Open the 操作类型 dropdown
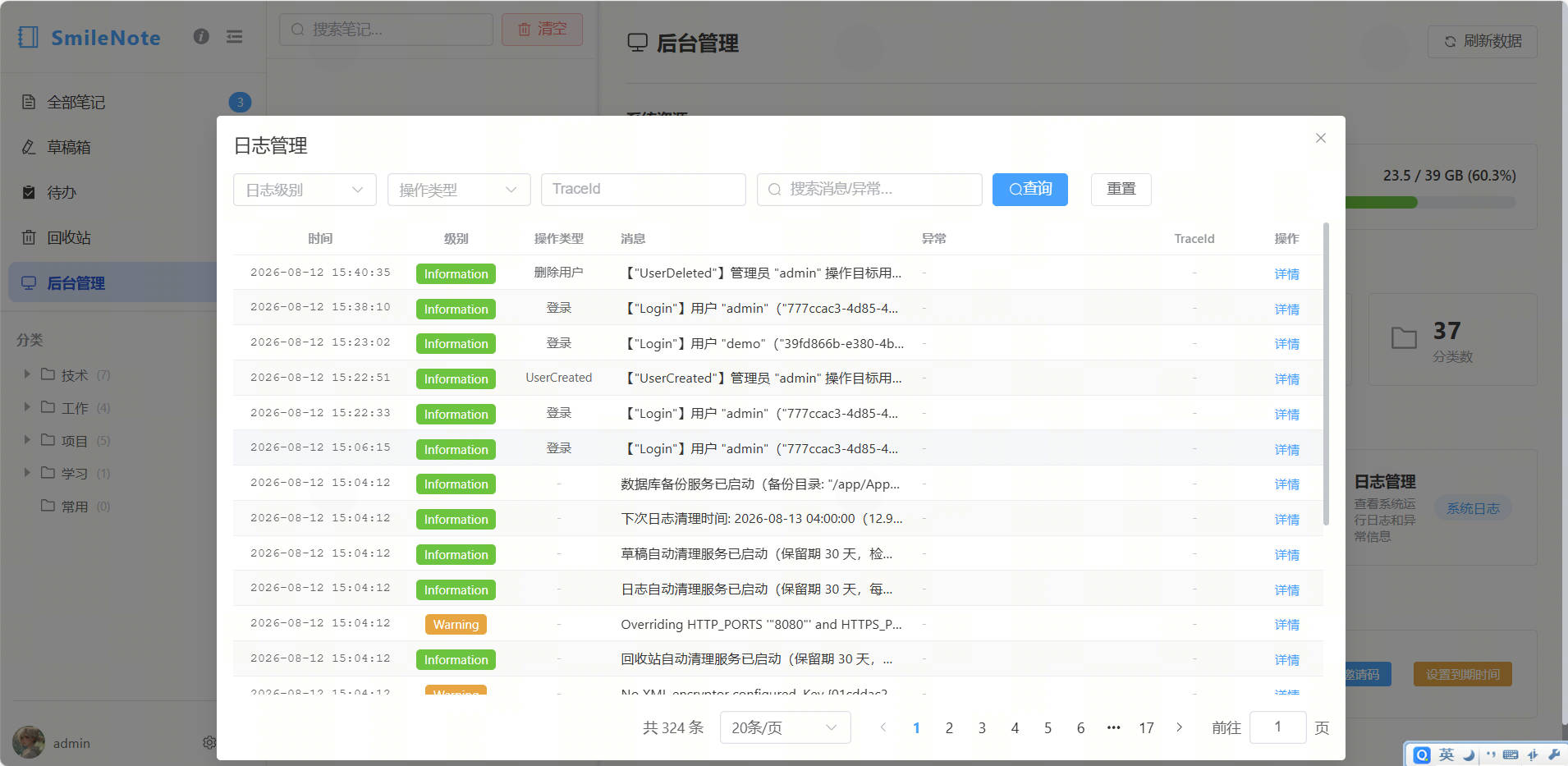 point(459,190)
